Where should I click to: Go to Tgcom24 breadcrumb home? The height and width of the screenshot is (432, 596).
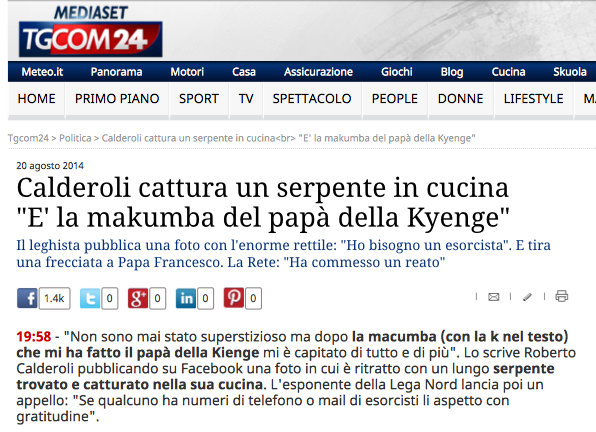click(28, 138)
